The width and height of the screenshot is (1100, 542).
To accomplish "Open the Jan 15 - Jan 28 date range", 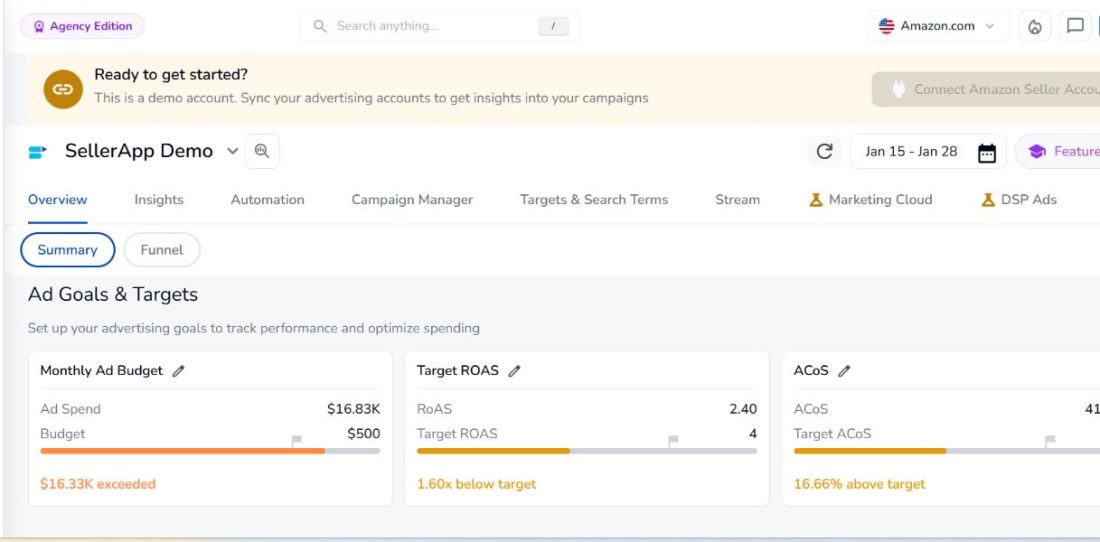I will (928, 151).
